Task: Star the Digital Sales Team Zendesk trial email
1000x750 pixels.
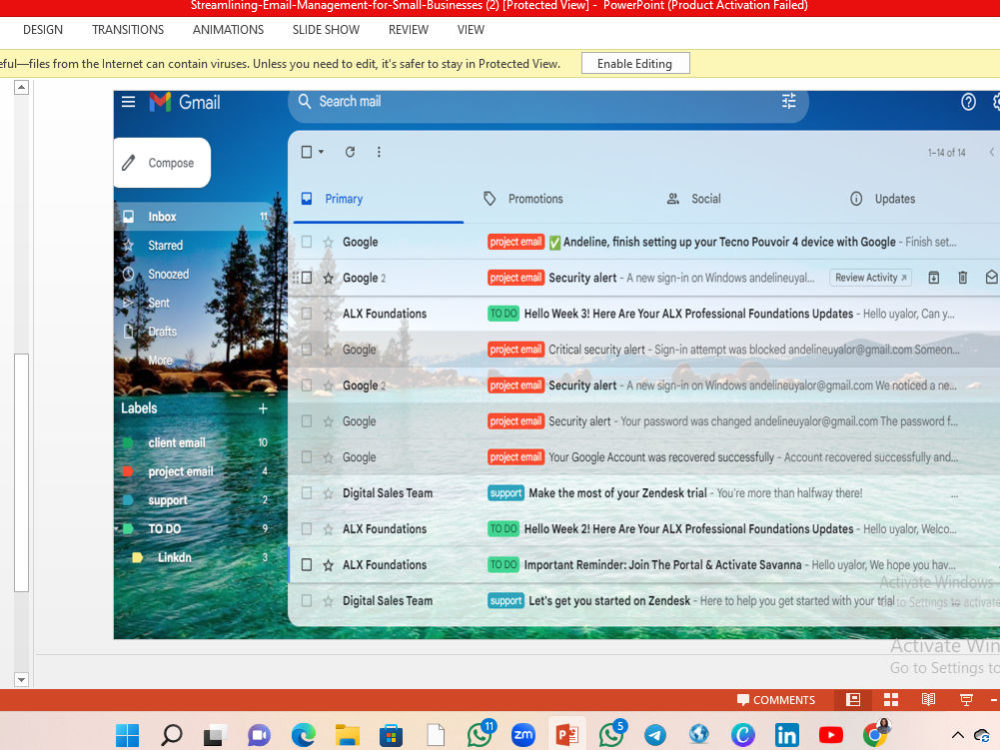Action: coord(328,493)
